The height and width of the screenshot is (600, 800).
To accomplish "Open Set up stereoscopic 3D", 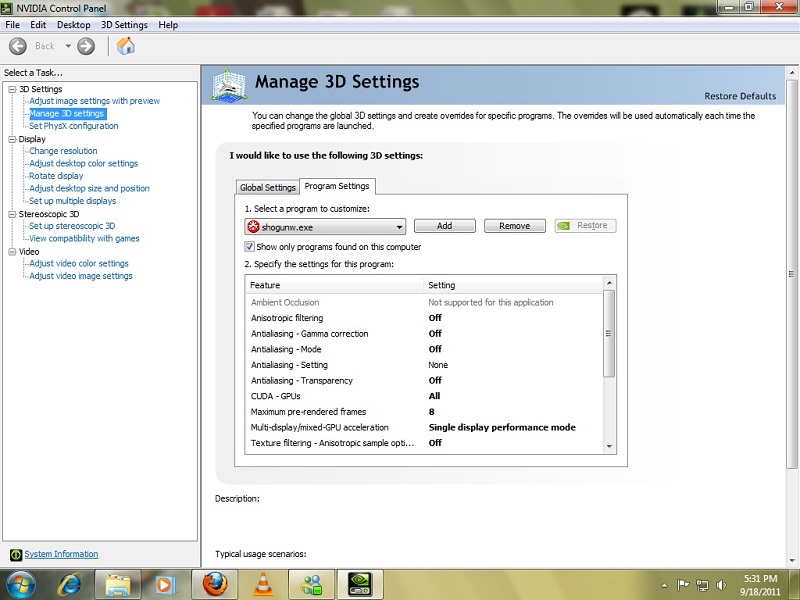I will tap(72, 226).
